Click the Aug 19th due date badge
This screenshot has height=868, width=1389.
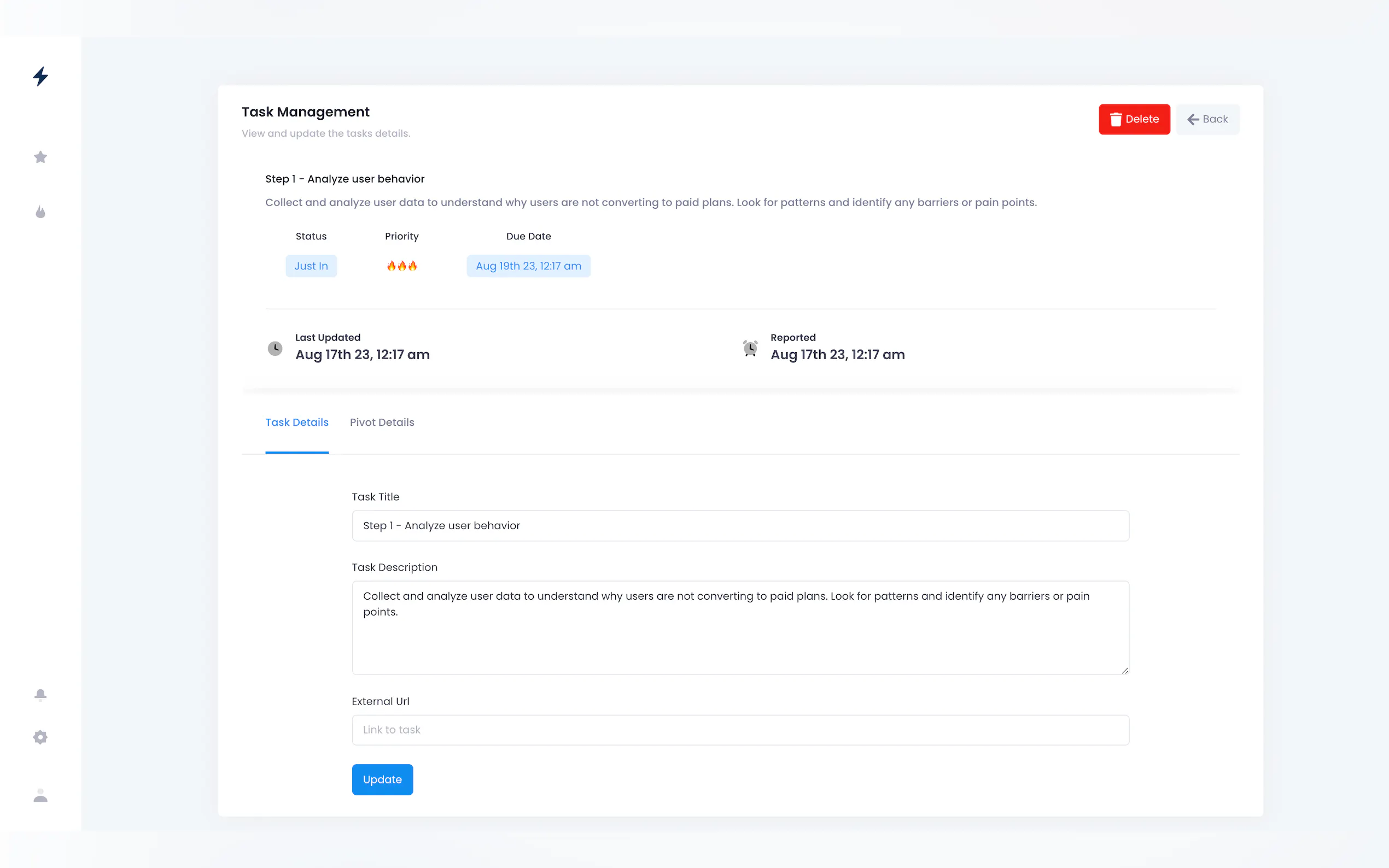click(528, 266)
